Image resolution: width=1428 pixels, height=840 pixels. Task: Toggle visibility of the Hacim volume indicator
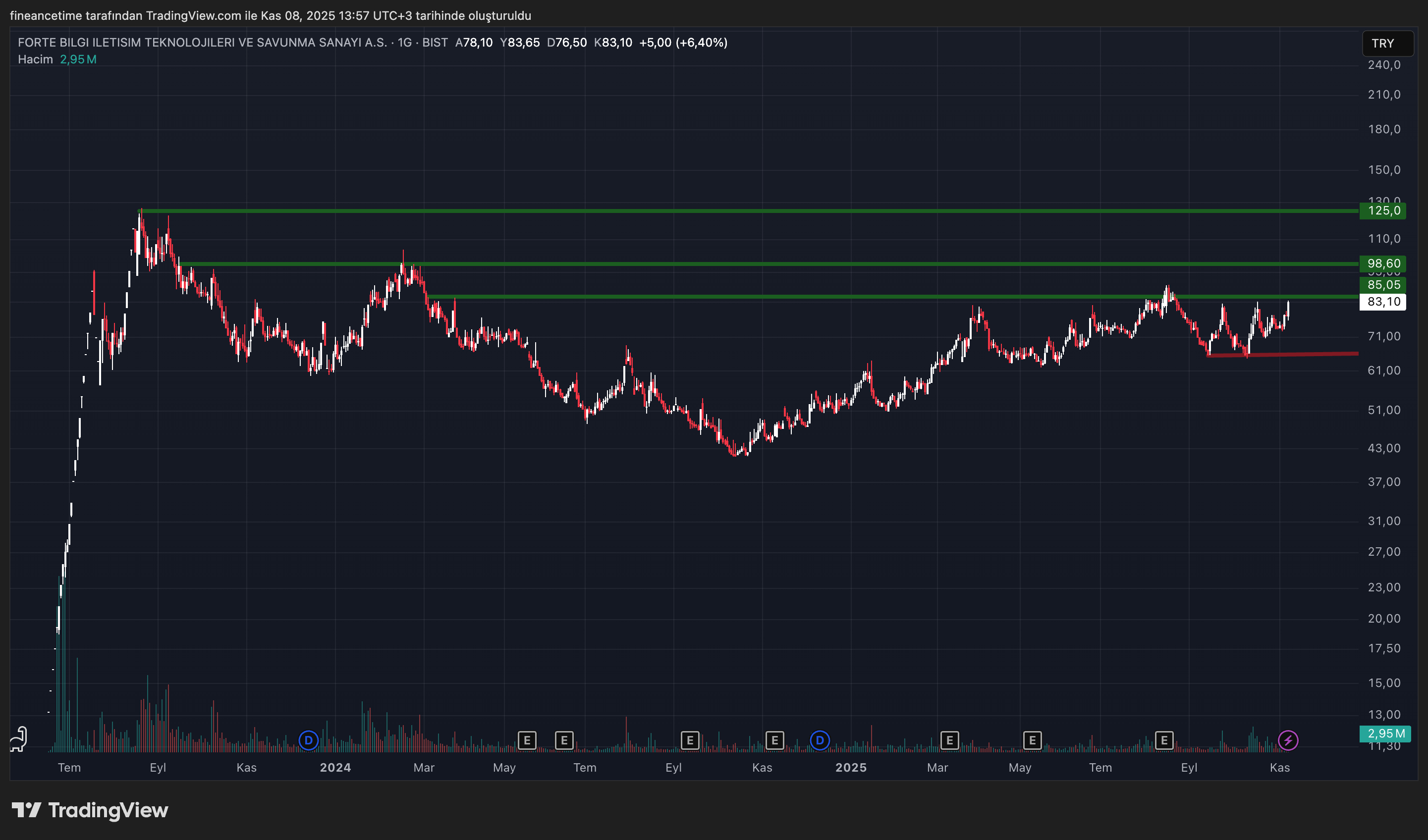pos(35,59)
